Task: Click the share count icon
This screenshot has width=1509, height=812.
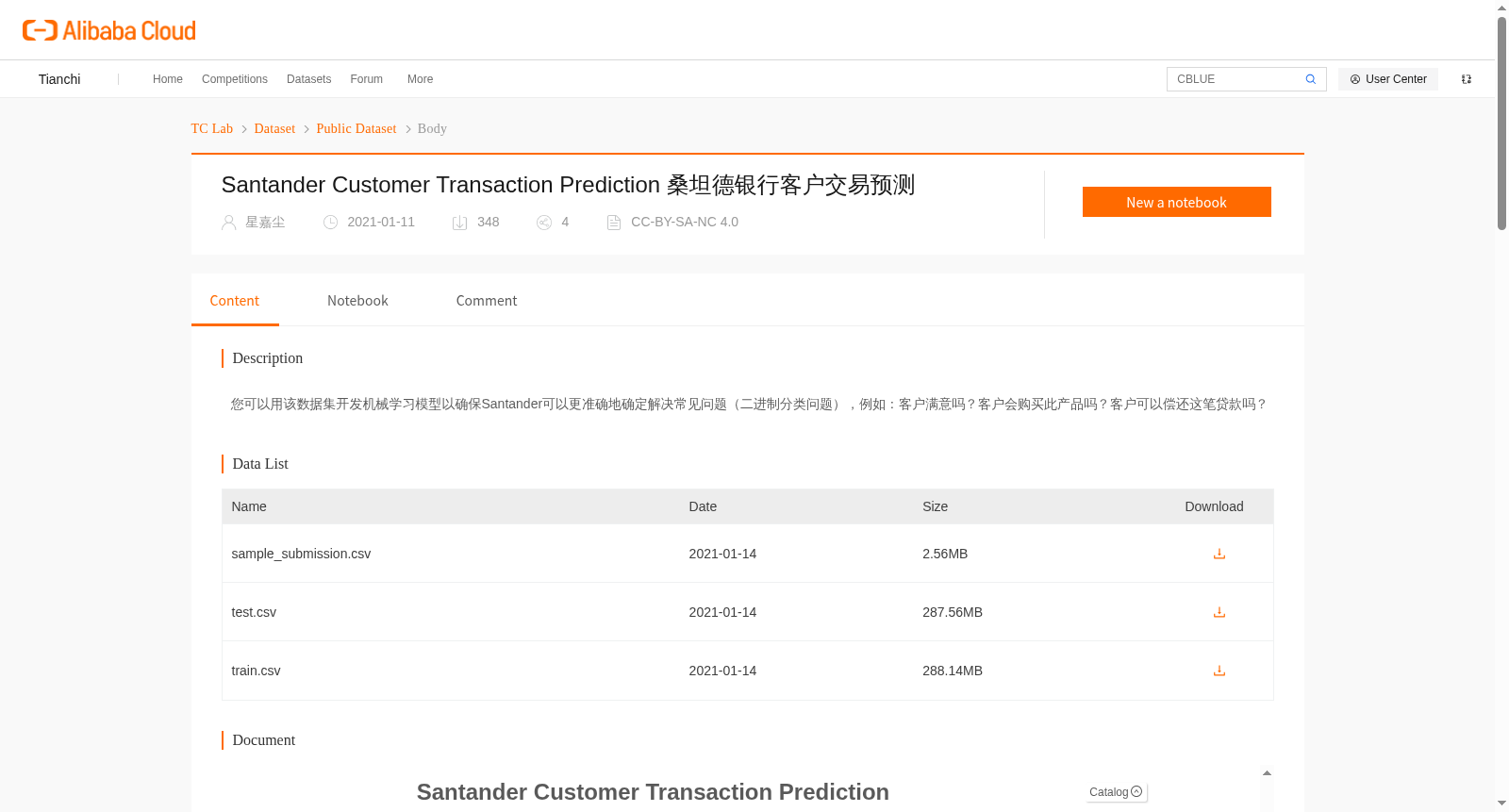Action: tap(544, 223)
